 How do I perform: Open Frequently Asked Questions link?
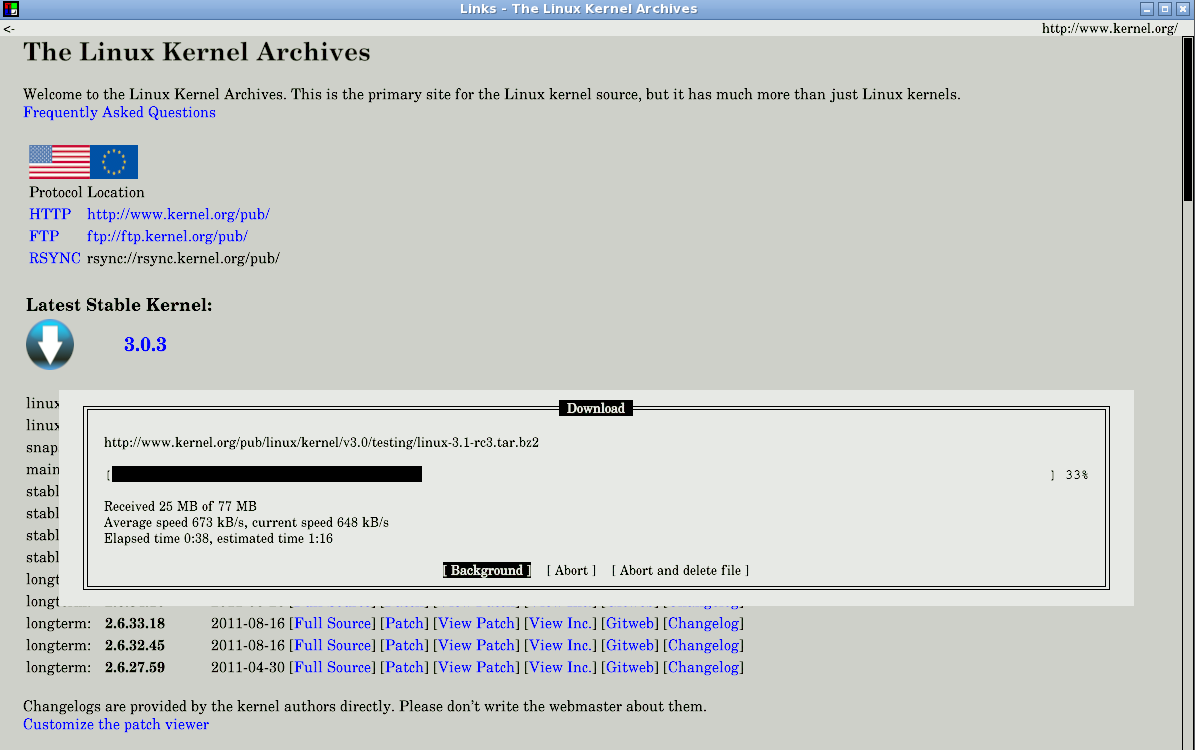120,112
